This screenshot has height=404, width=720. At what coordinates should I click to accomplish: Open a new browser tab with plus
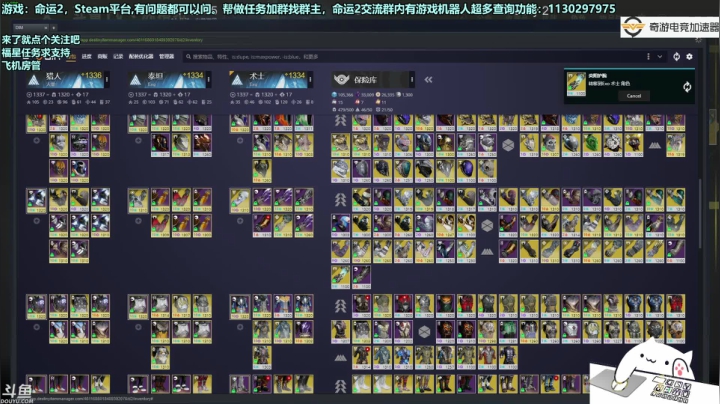[54, 28]
